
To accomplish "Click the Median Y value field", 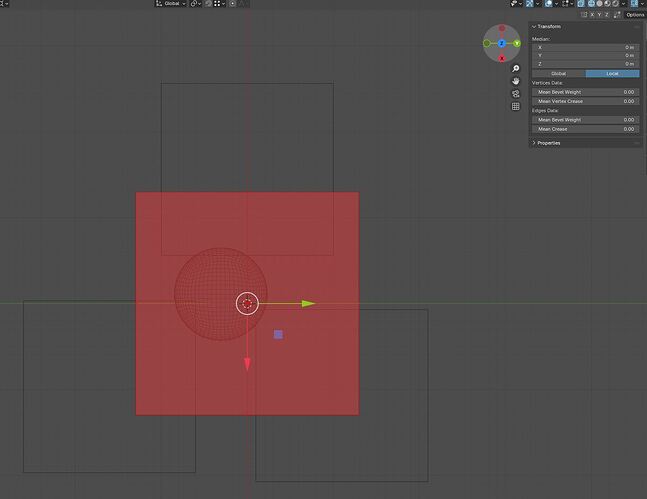I will click(586, 56).
